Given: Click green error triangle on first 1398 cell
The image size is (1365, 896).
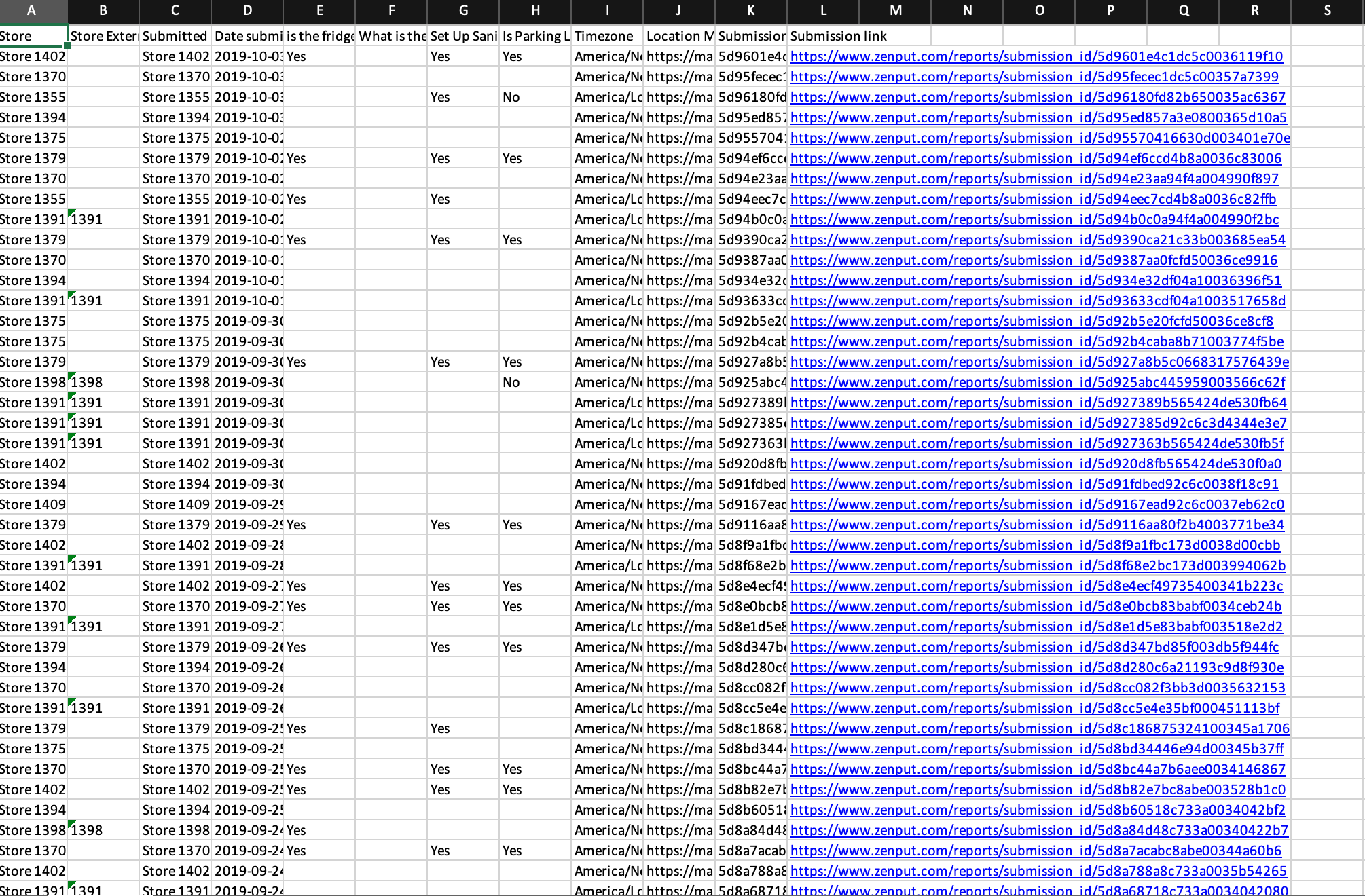Looking at the screenshot, I should point(72,375).
